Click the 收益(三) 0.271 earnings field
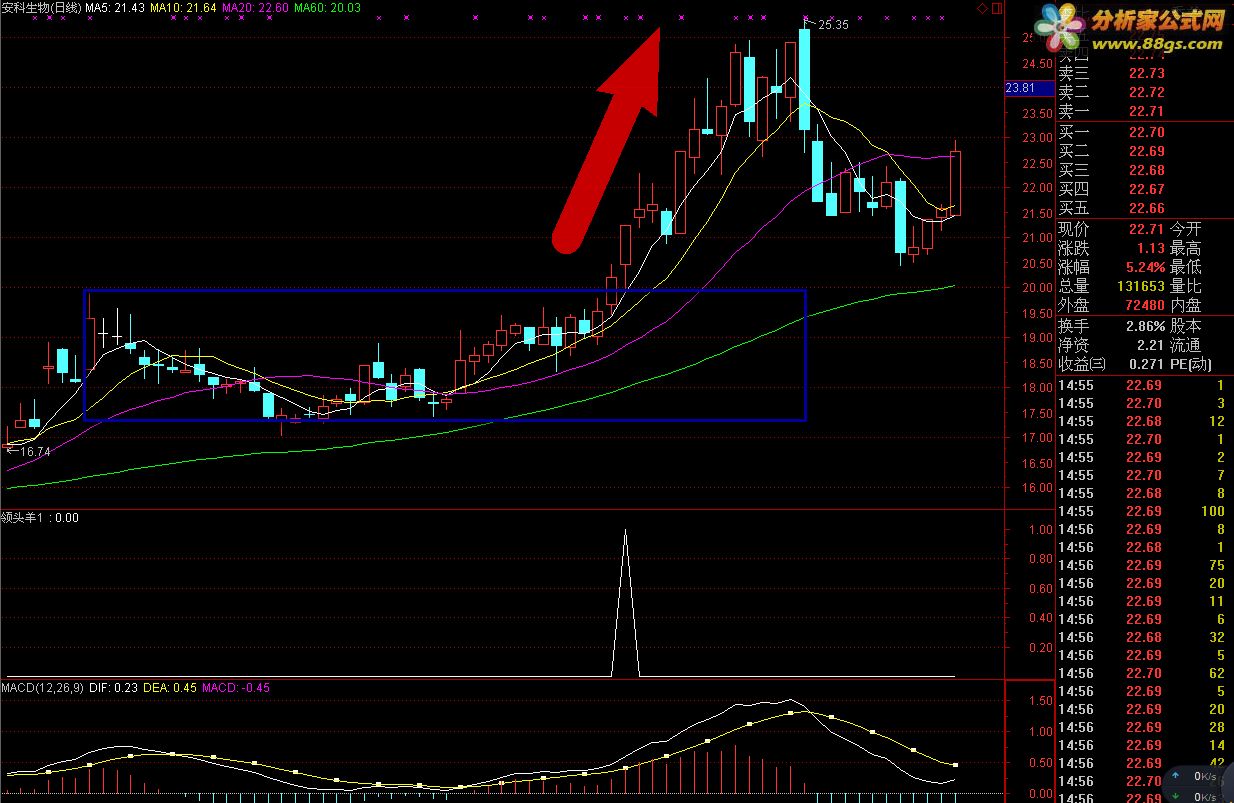 coord(1112,364)
